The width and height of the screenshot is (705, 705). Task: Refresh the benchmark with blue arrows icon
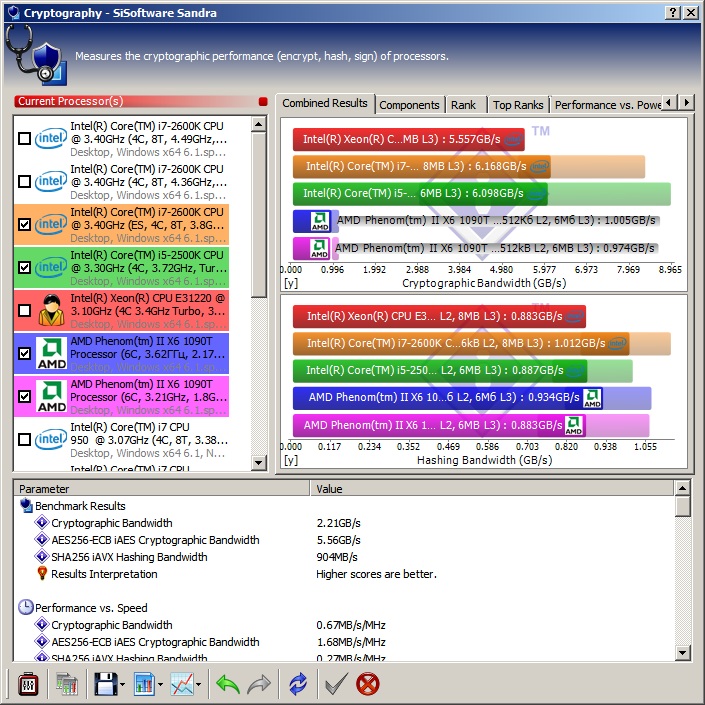298,684
